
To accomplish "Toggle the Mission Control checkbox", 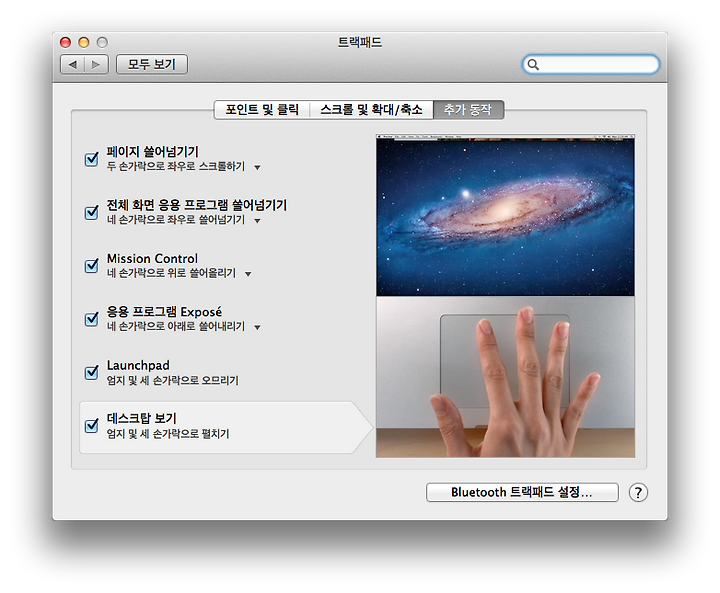I will [x=91, y=265].
